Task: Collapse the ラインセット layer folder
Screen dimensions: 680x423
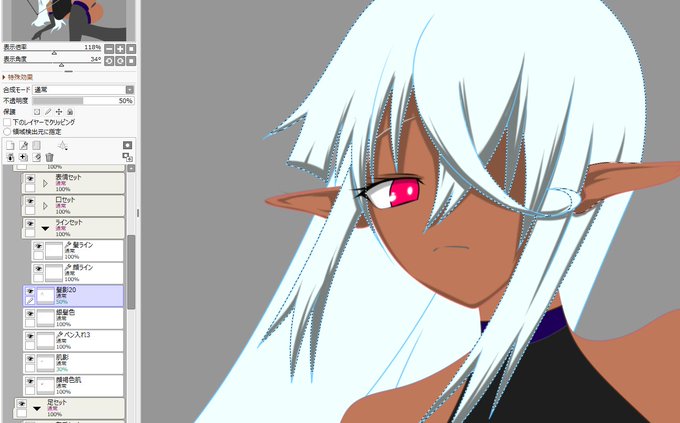Action: point(45,229)
